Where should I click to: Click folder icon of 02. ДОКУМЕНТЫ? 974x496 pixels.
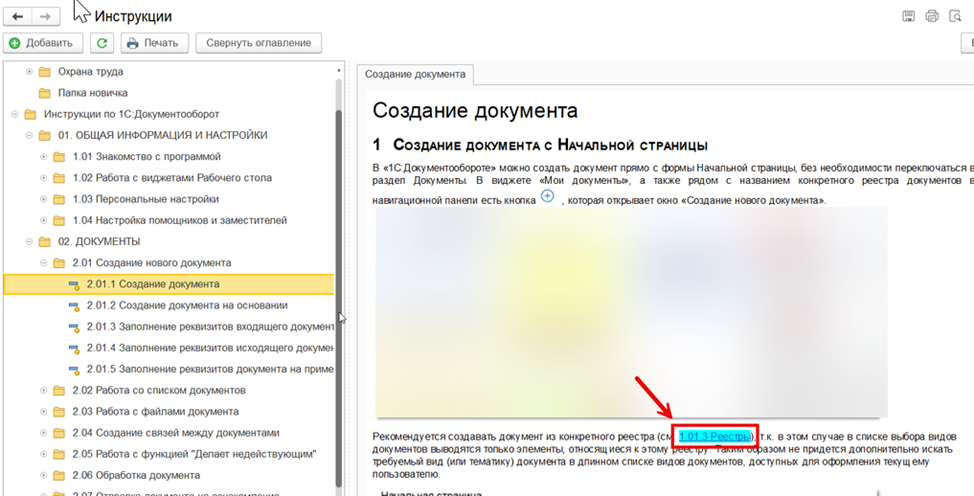pyautogui.click(x=44, y=241)
